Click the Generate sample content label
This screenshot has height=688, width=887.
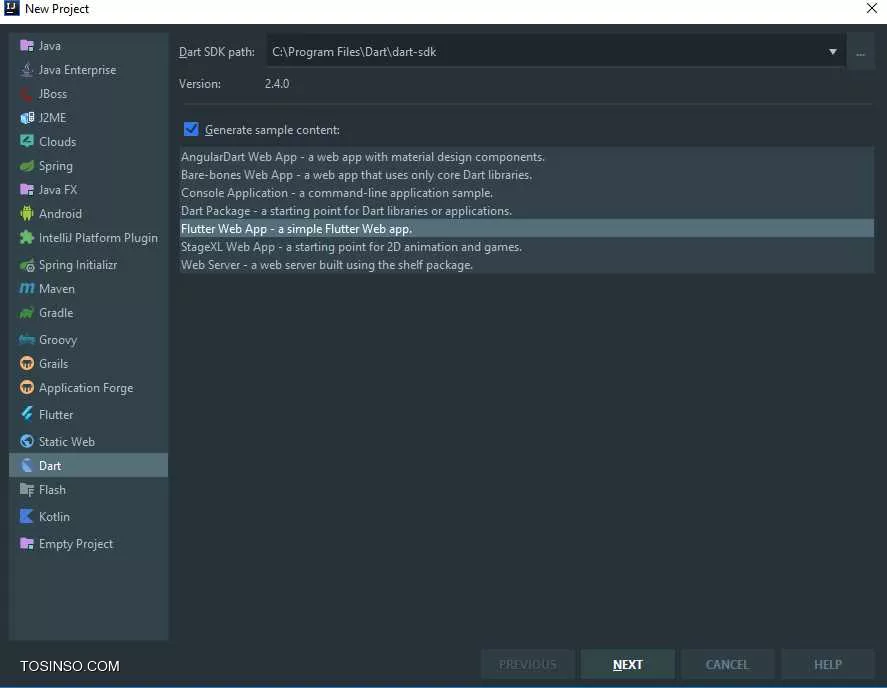272,130
